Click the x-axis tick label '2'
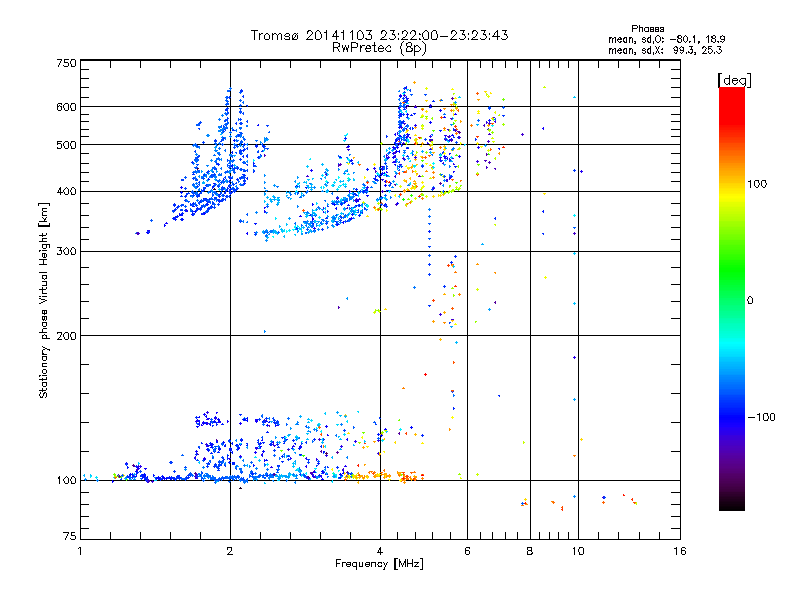Screen dimensions: 800x600 pos(230,551)
